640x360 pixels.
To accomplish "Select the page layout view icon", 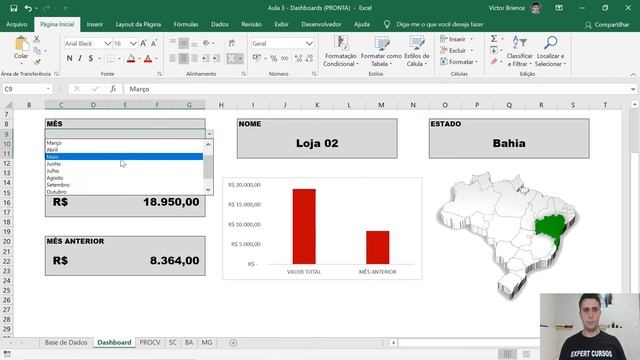I will coord(527,354).
